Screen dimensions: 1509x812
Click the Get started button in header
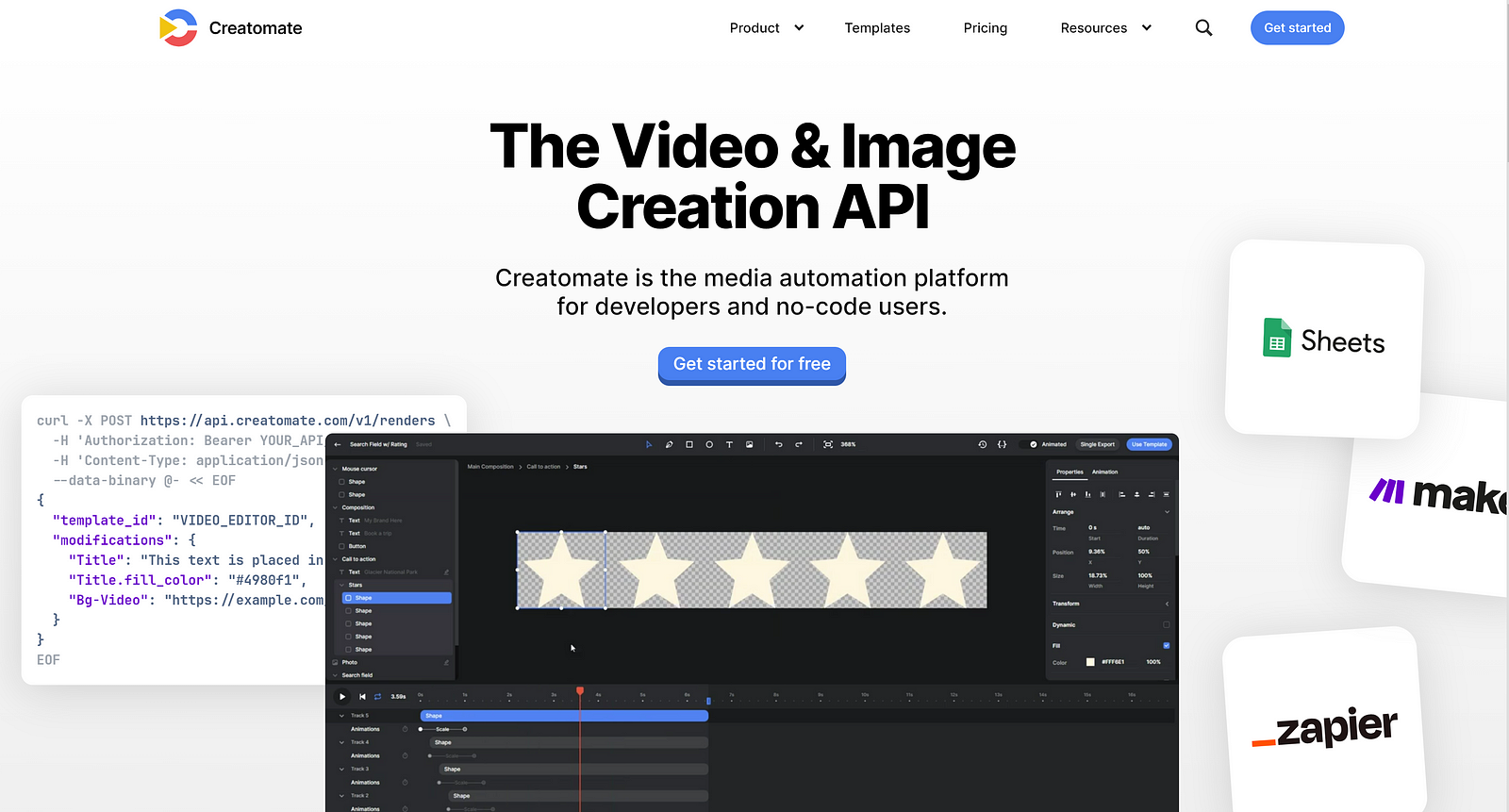1298,28
